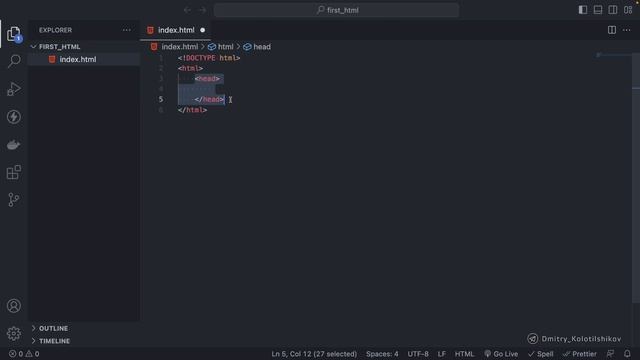Open the Search view icon

(x=14, y=61)
